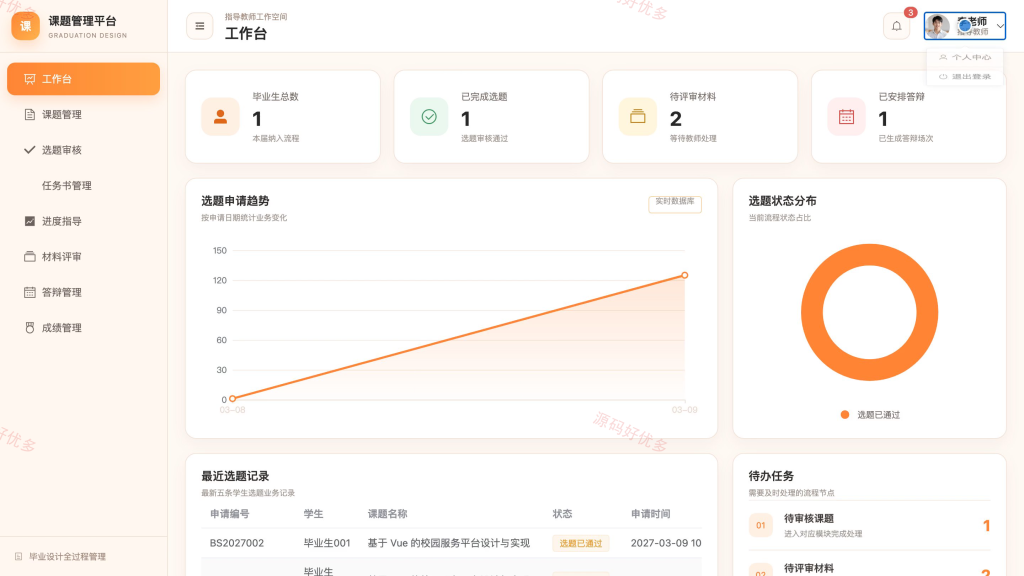Click the 最近选题记录 heading

[235, 476]
